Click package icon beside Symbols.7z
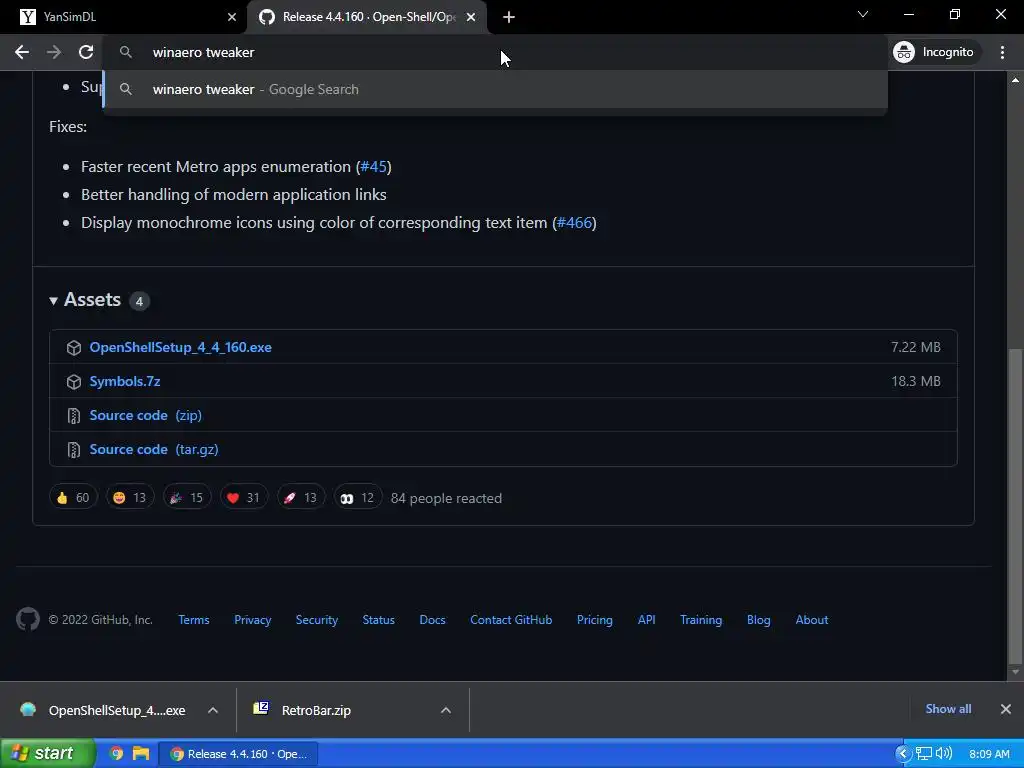The width and height of the screenshot is (1024, 768). click(x=74, y=381)
